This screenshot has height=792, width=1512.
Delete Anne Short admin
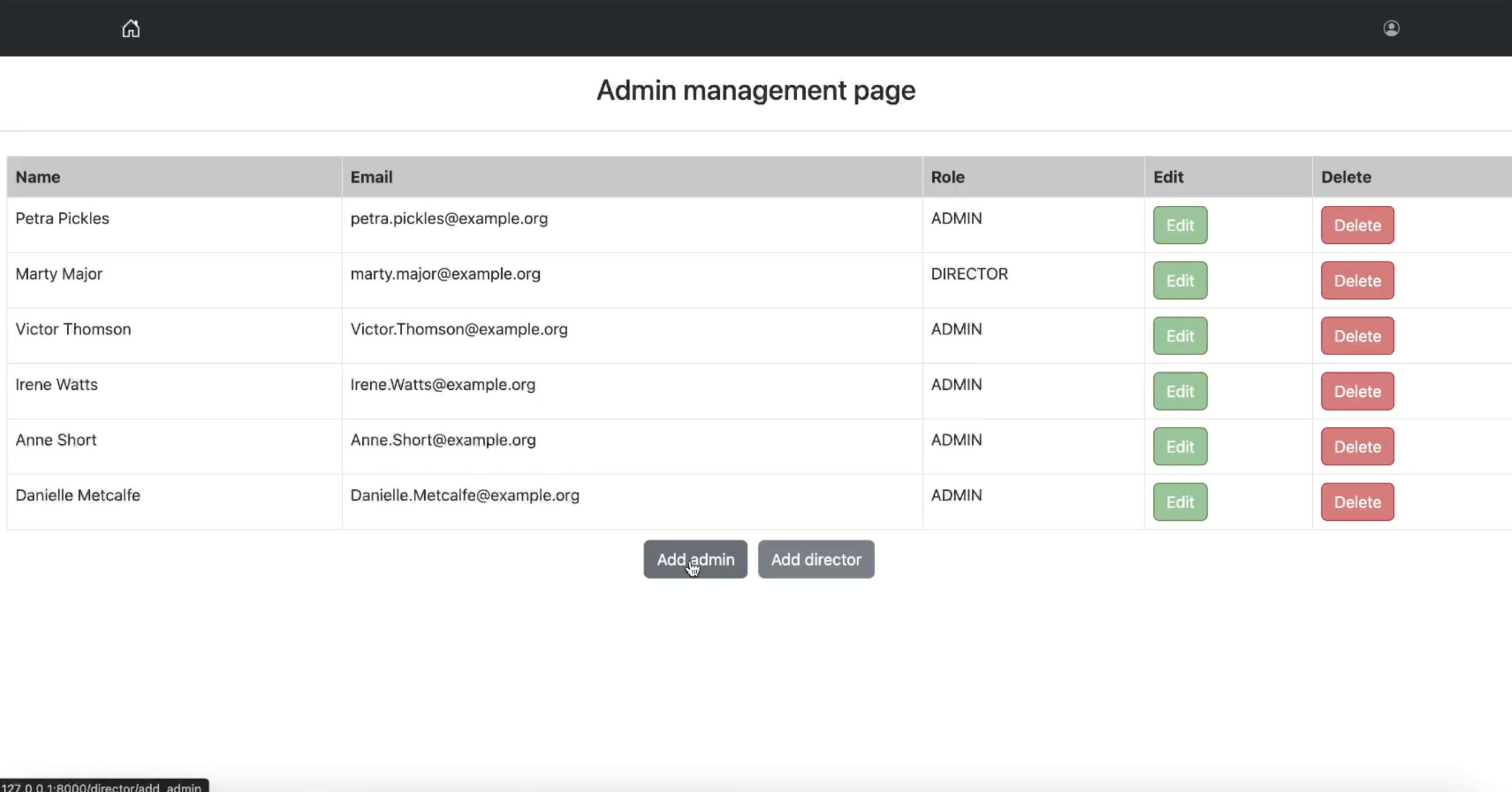pyautogui.click(x=1357, y=447)
